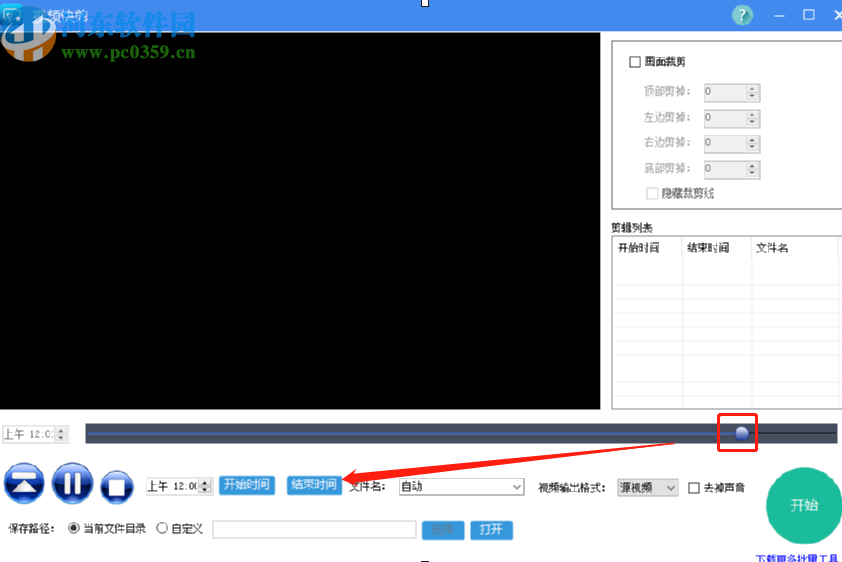Click the 左边剪掉 value field
The height and width of the screenshot is (562, 842).
(x=725, y=118)
